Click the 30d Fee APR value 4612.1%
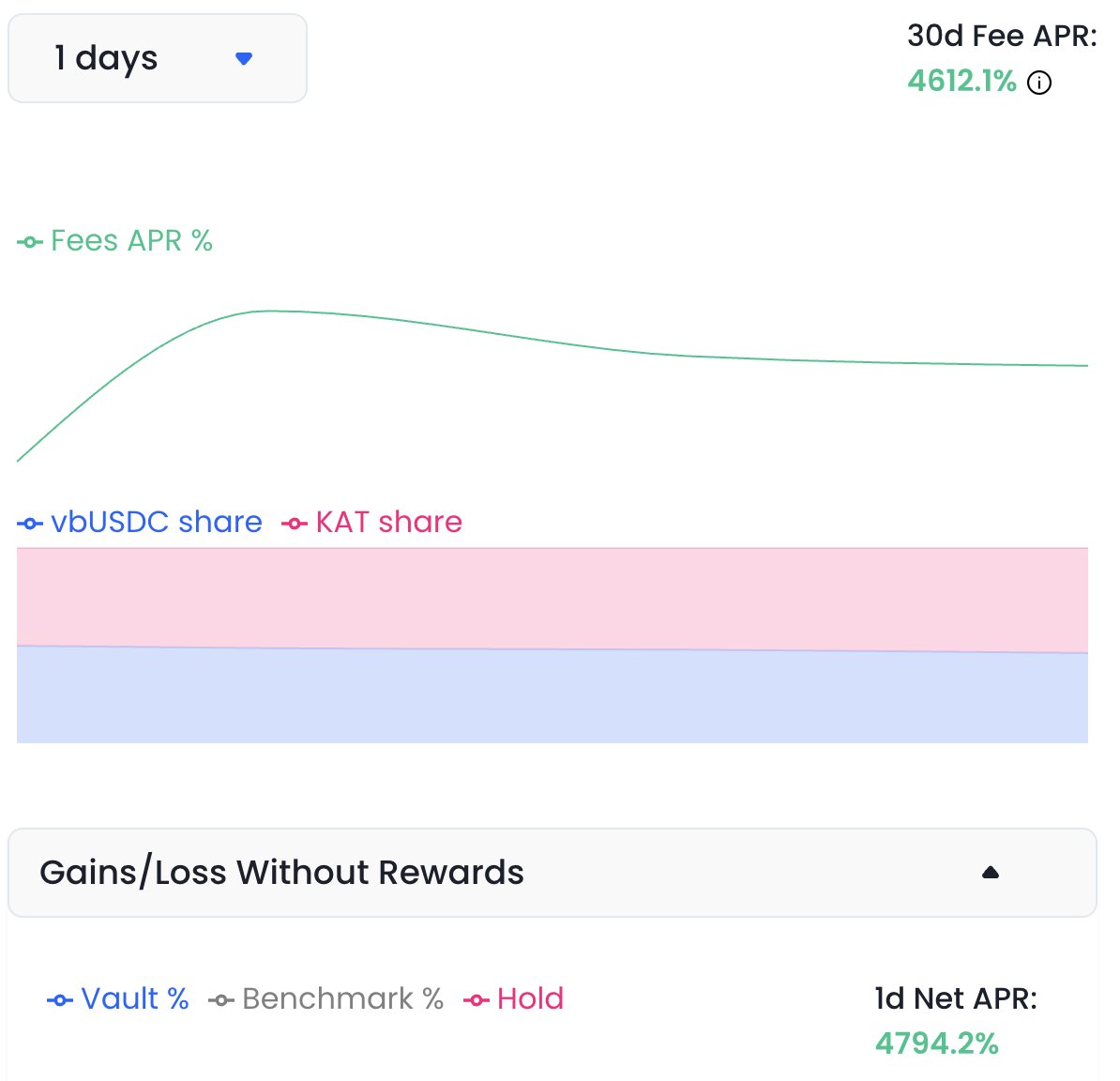The width and height of the screenshot is (1120, 1081). tap(961, 81)
